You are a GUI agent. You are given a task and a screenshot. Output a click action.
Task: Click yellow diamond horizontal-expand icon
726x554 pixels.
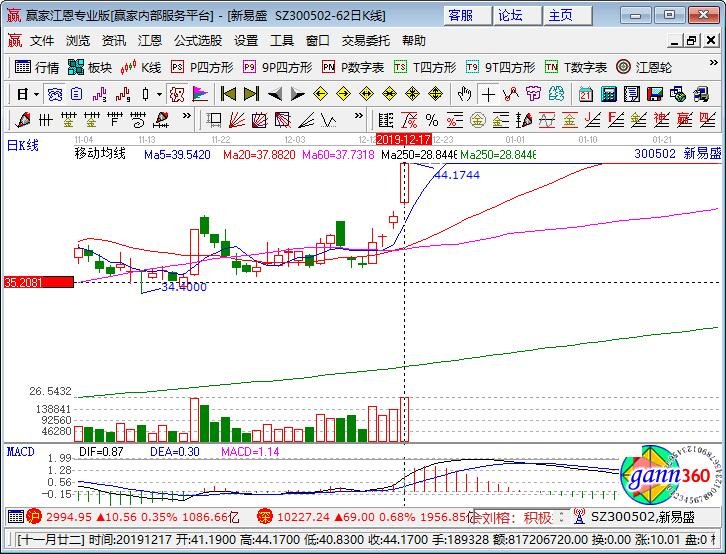(366, 95)
